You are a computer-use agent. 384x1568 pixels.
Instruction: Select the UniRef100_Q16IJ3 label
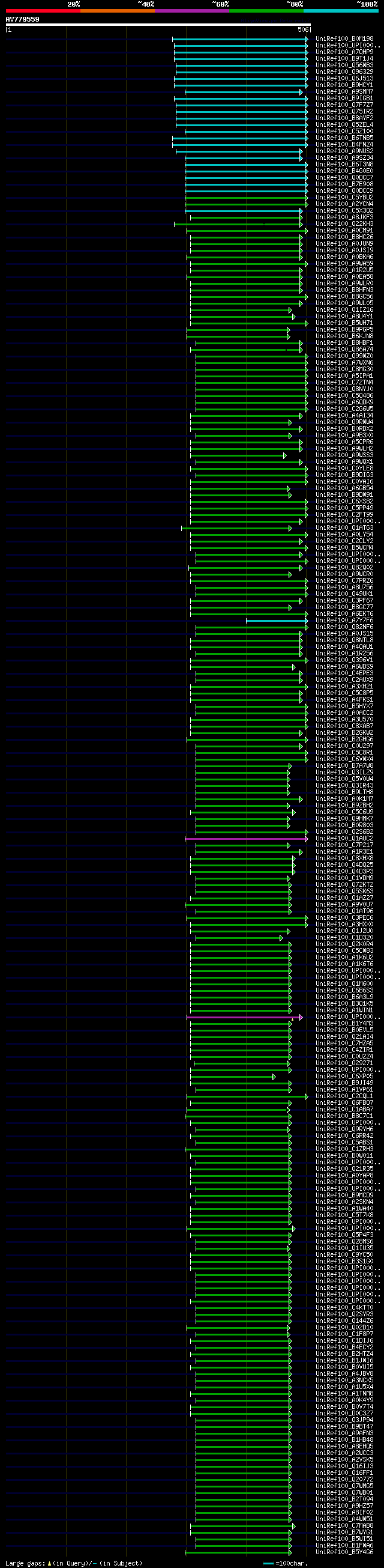344,1467
